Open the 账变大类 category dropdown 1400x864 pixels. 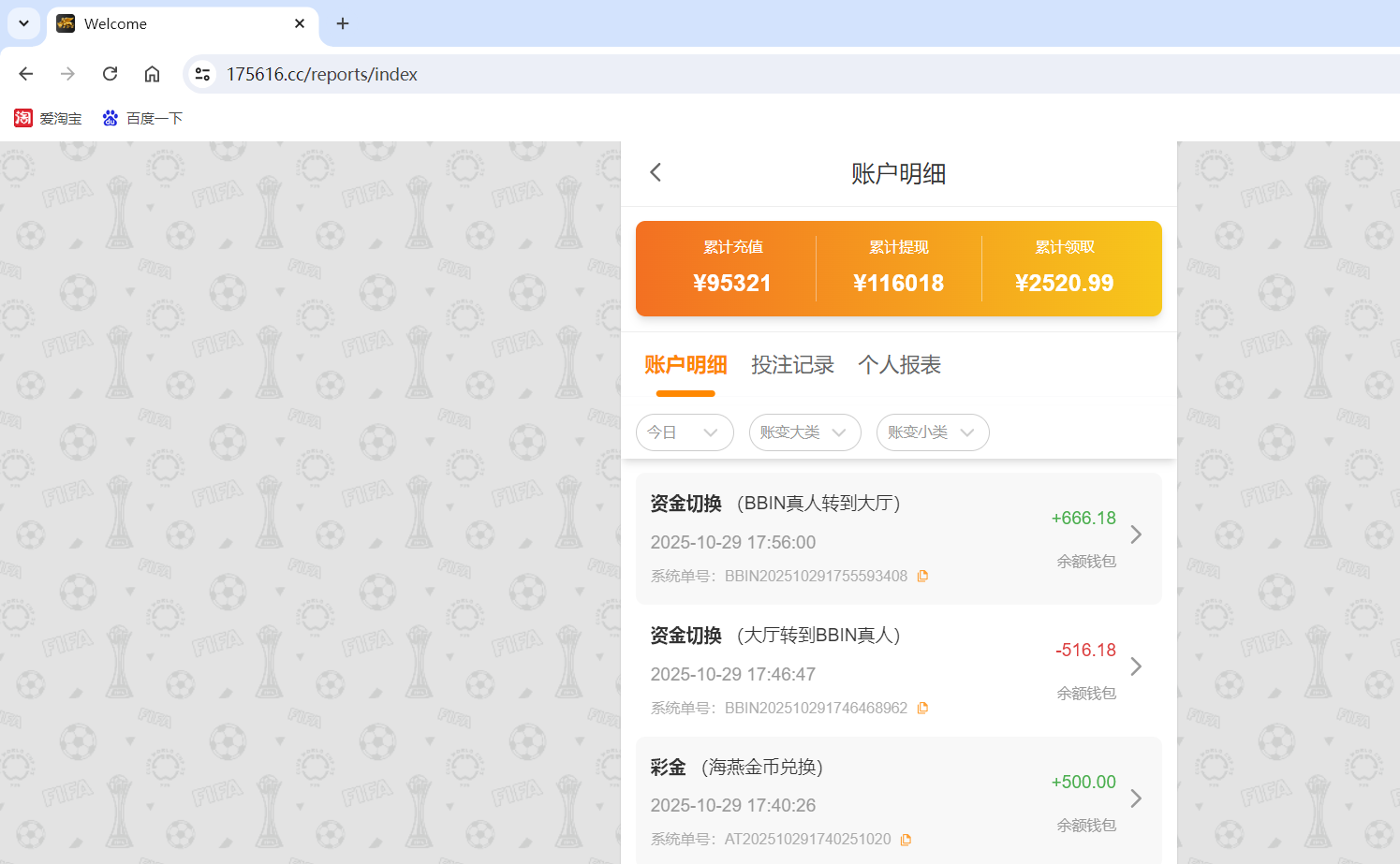(x=804, y=432)
